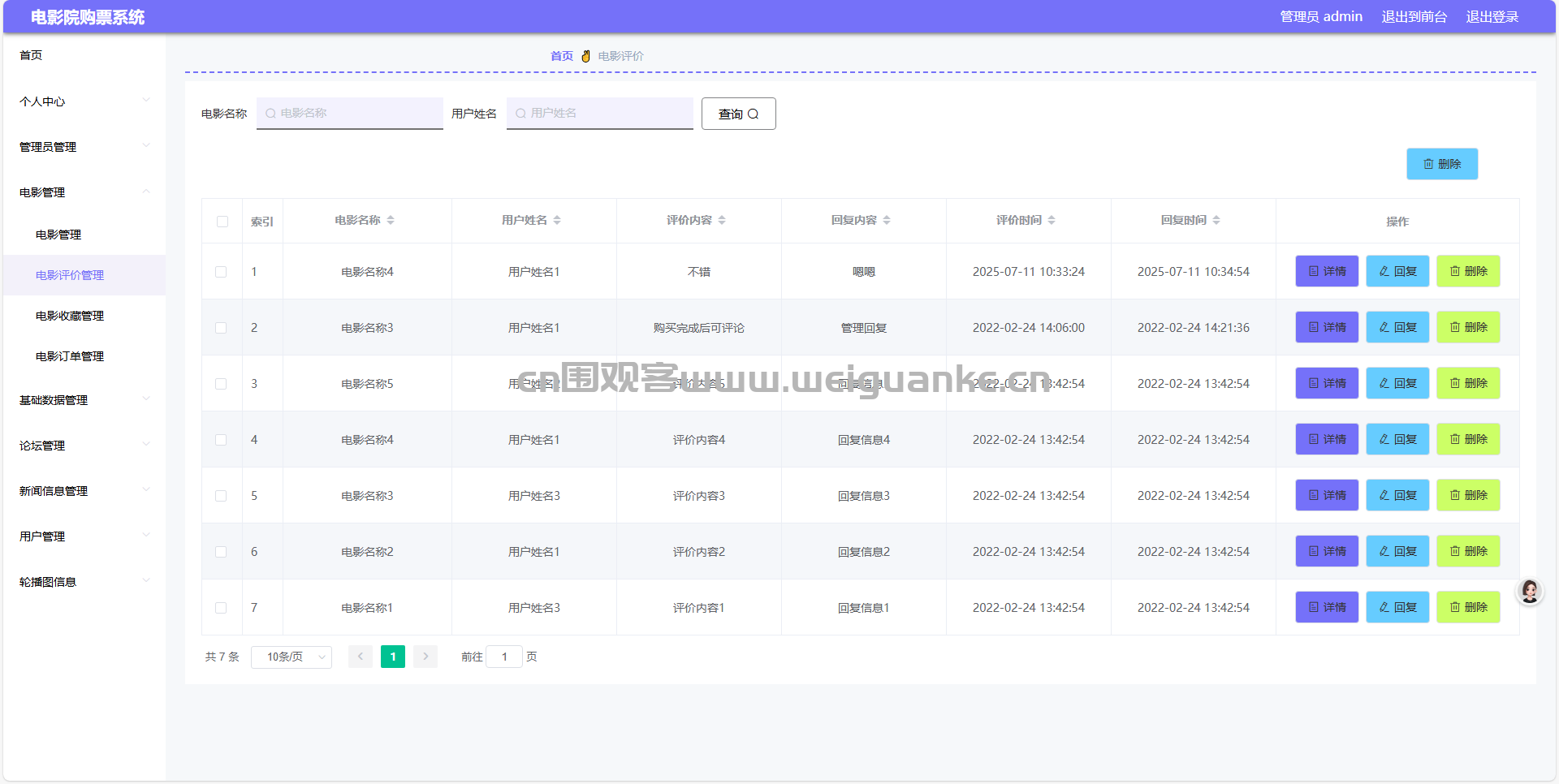Expand 用户管理 sidebar menu

point(84,536)
